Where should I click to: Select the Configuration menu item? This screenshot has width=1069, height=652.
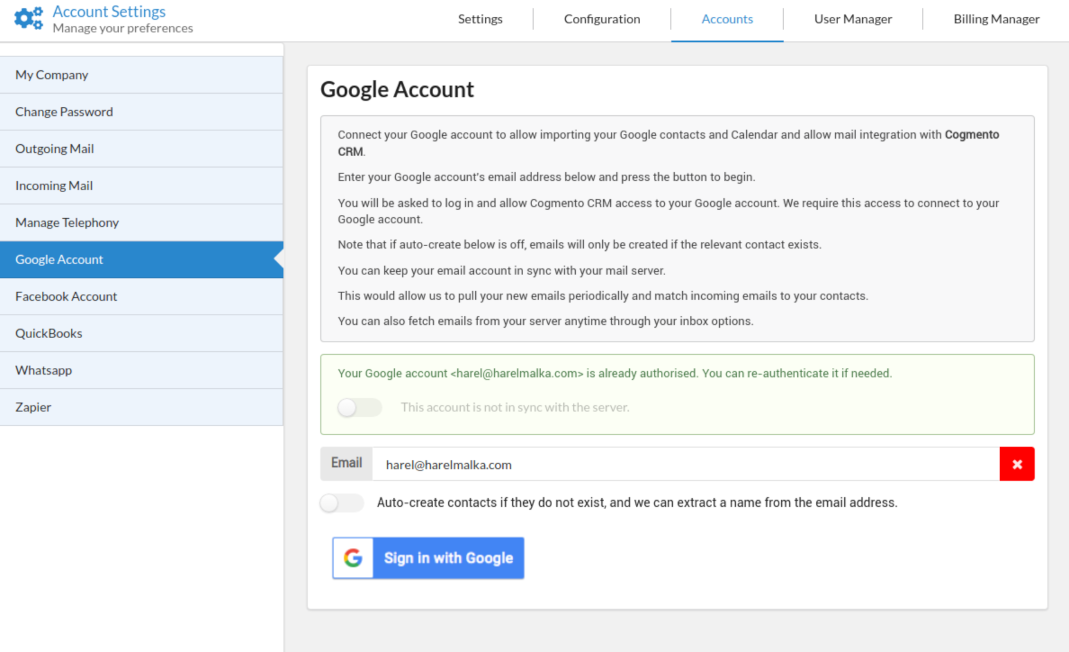tap(601, 18)
